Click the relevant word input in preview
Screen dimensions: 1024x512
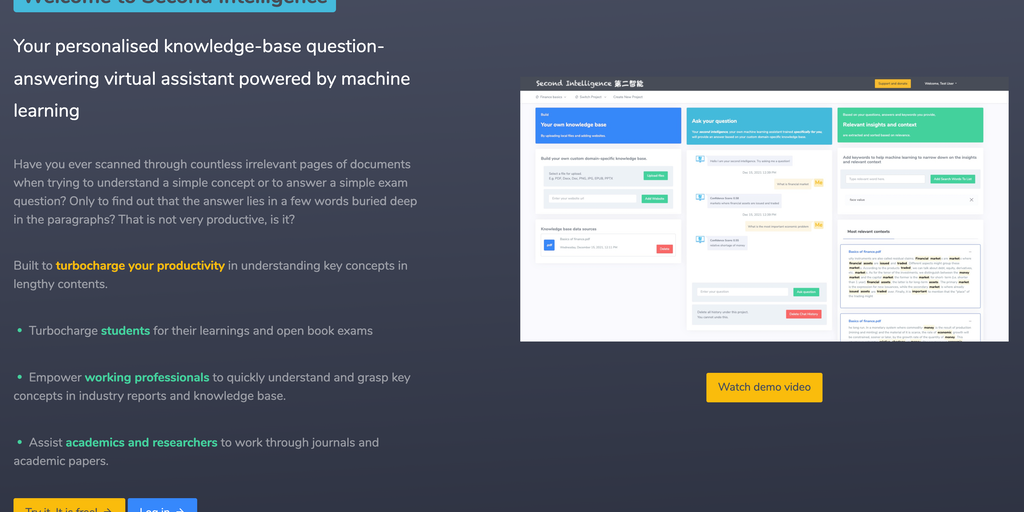click(886, 179)
